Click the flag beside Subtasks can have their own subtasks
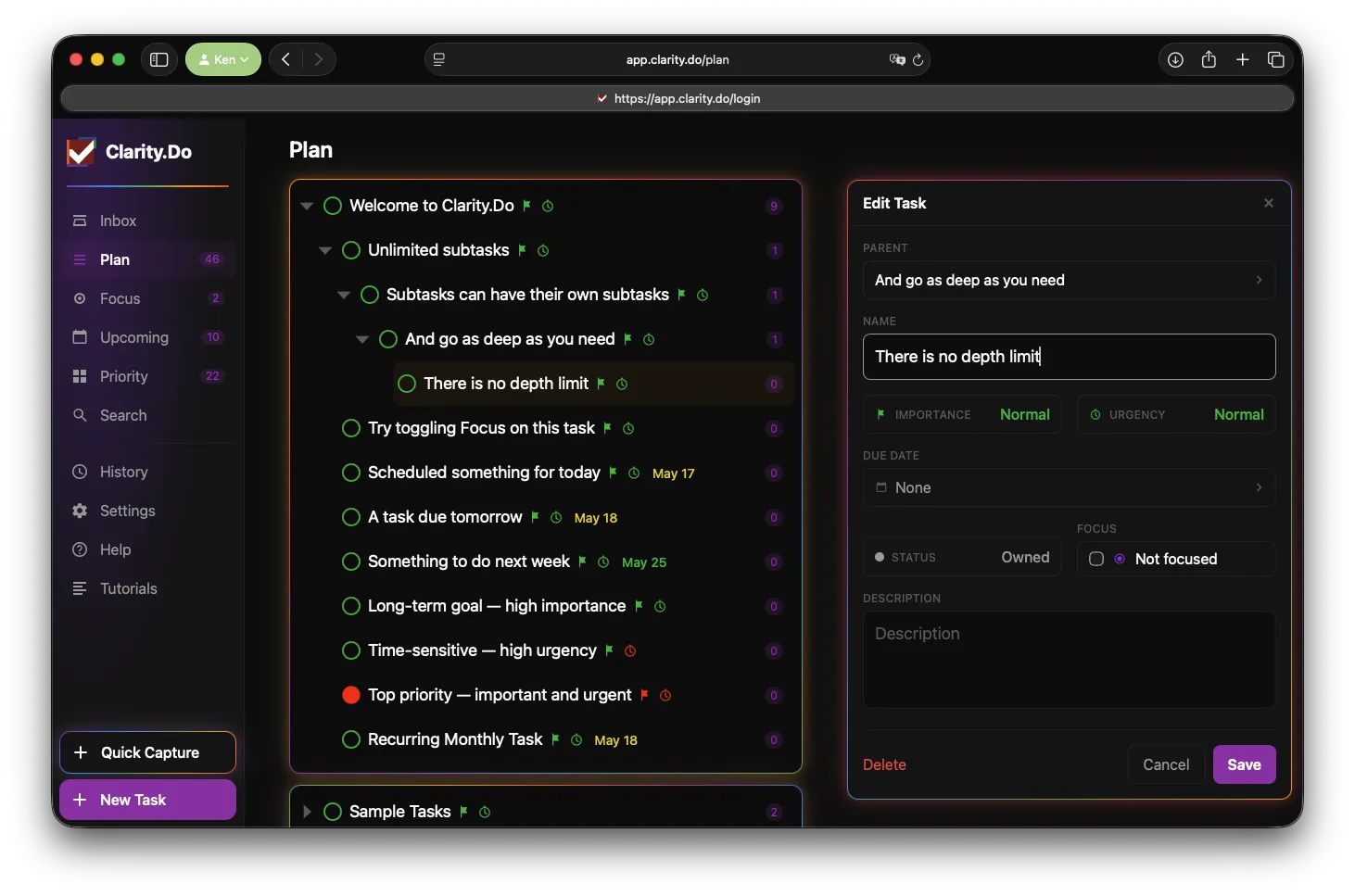Image resolution: width=1355 pixels, height=896 pixels. [x=681, y=295]
